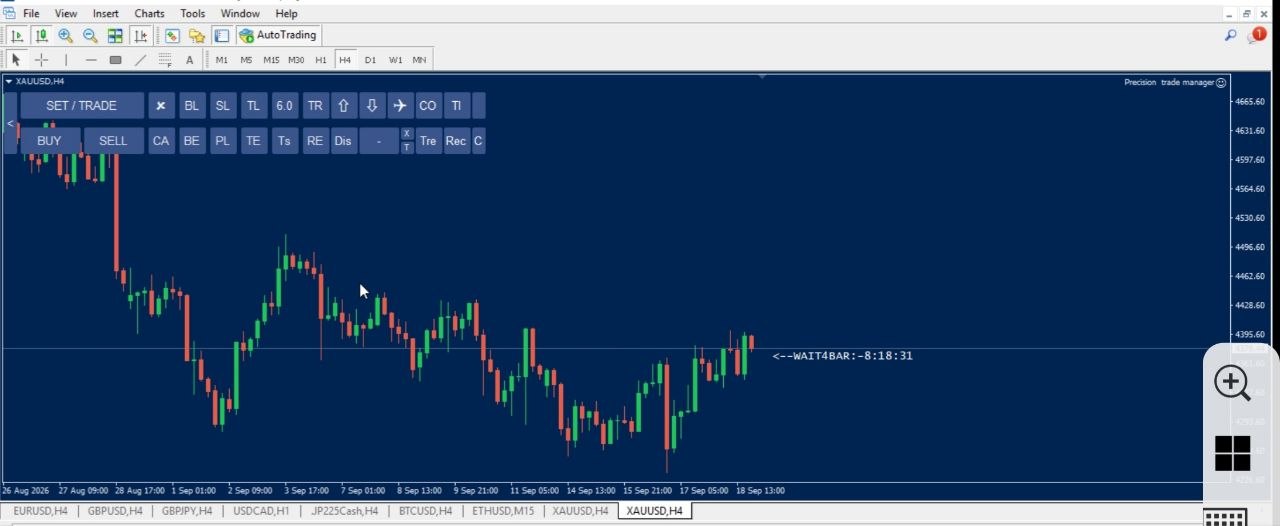The image size is (1280, 526).
Task: Click the airplane button in trade panel
Action: point(400,106)
